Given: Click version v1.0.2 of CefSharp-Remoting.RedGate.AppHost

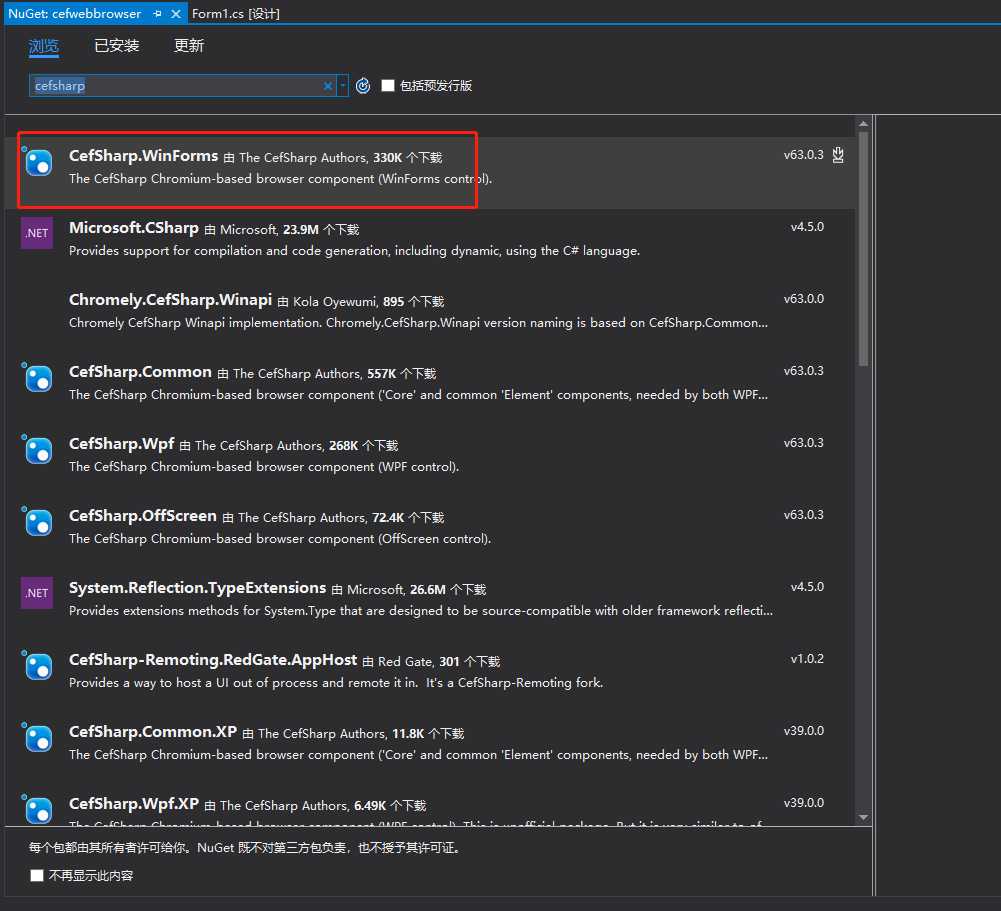Looking at the screenshot, I should click(x=807, y=659).
